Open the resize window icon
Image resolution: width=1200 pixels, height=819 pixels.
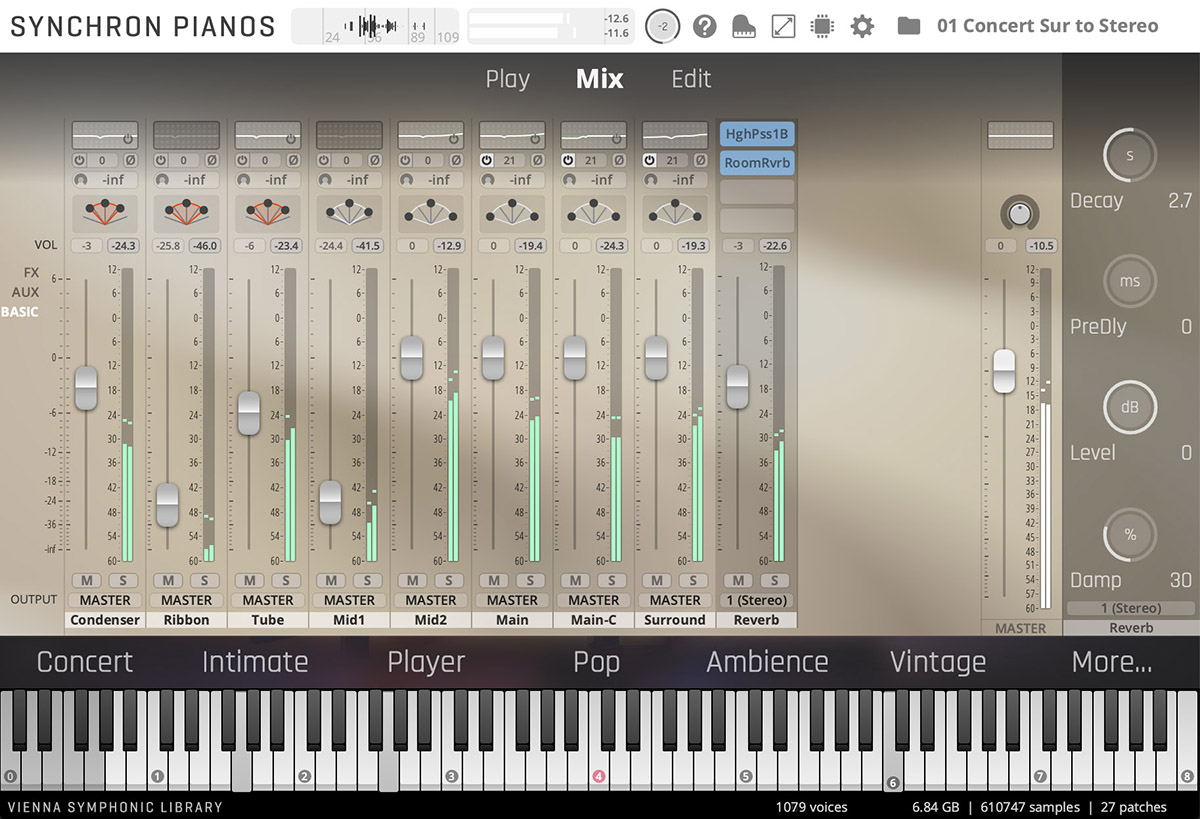[782, 26]
